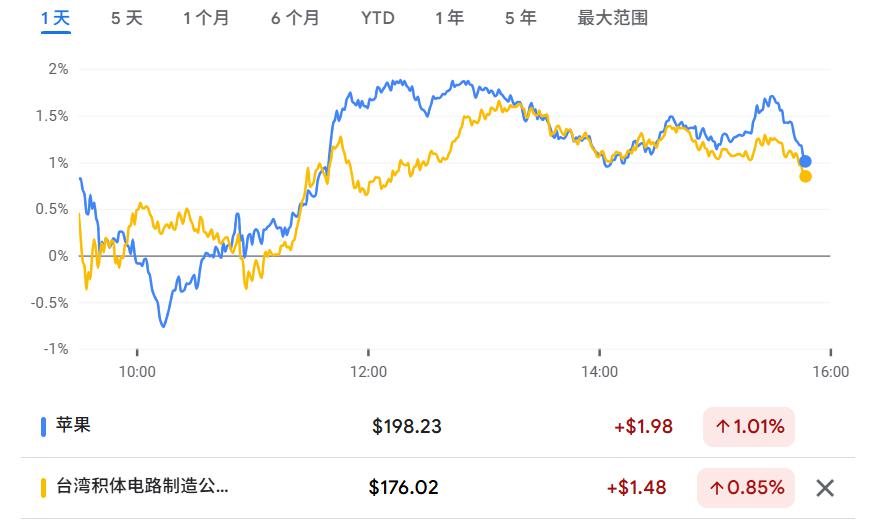
Task: Click the 12:00 marker on time axis
Action: point(368,371)
